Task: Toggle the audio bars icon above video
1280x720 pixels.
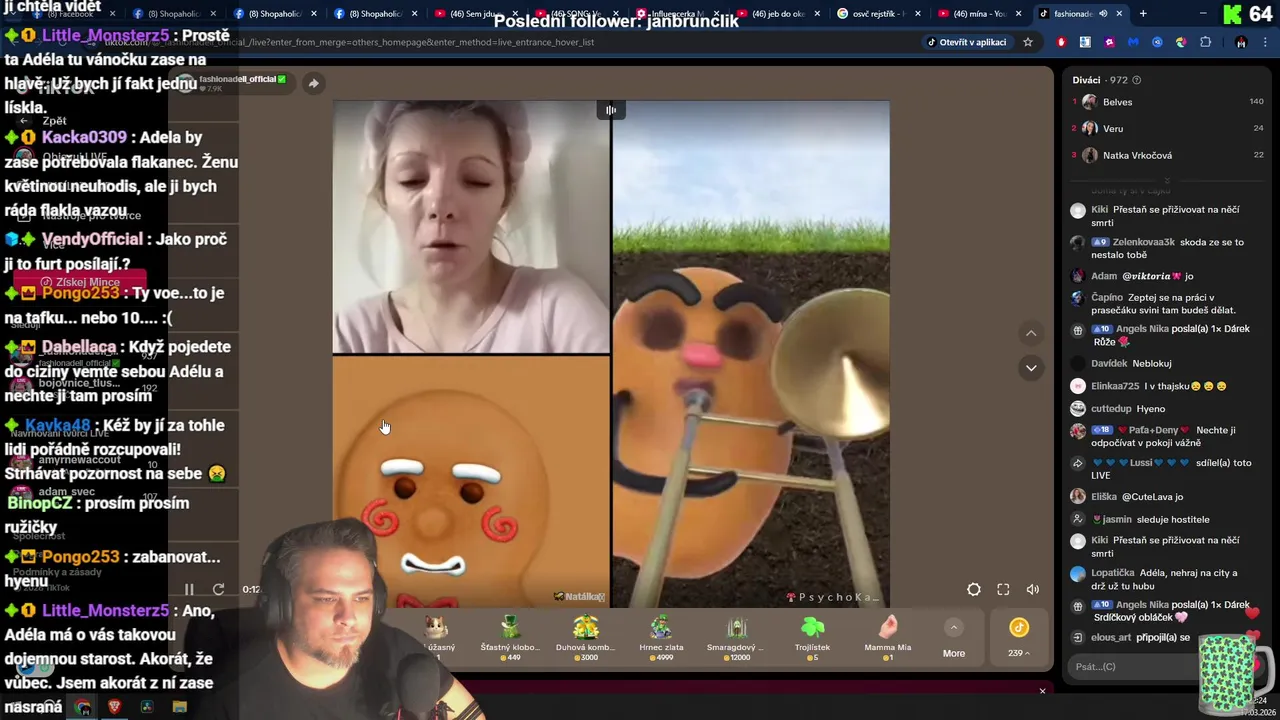Action: pyautogui.click(x=611, y=111)
